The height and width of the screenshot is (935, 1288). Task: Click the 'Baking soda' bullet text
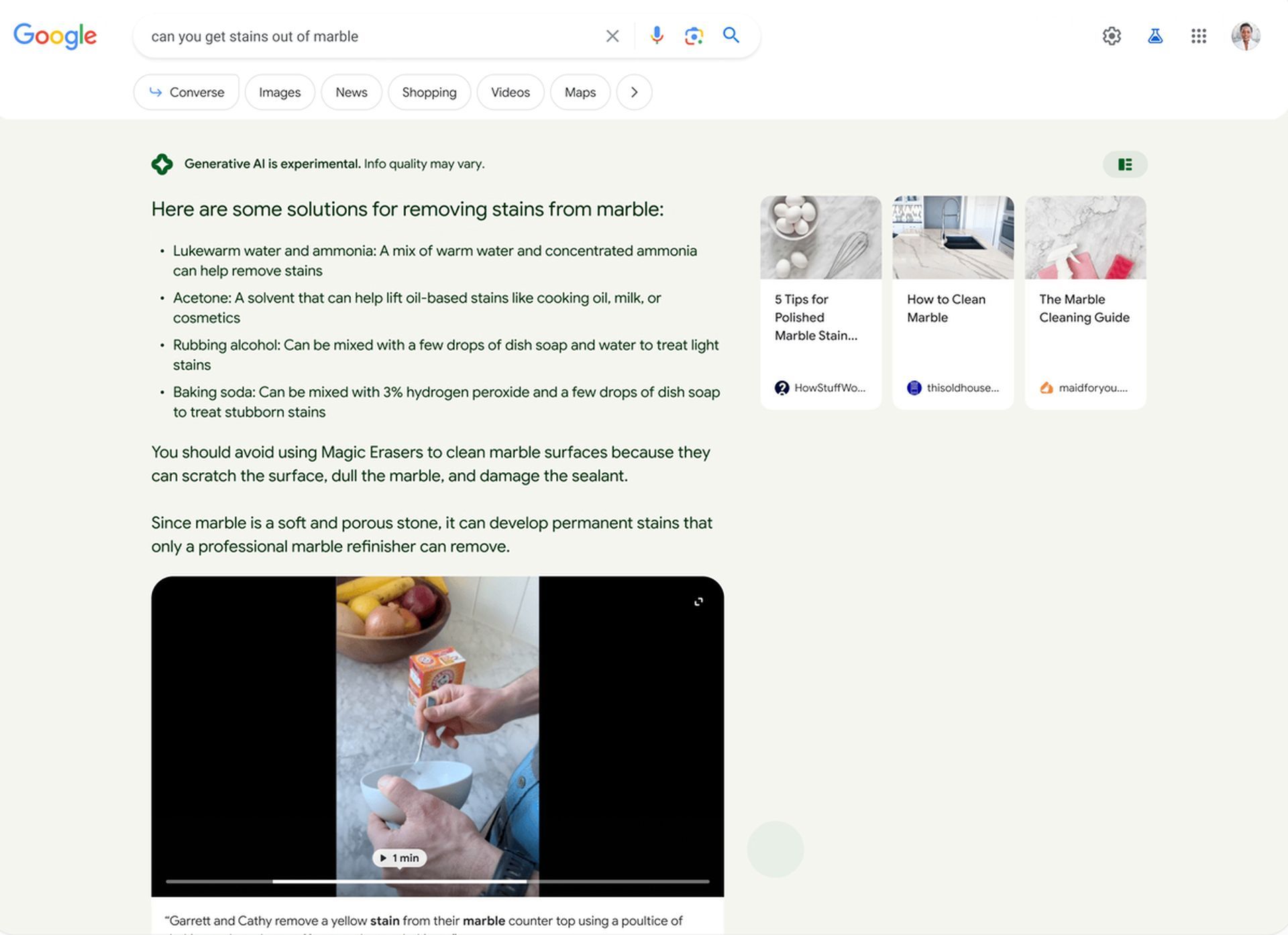click(446, 402)
